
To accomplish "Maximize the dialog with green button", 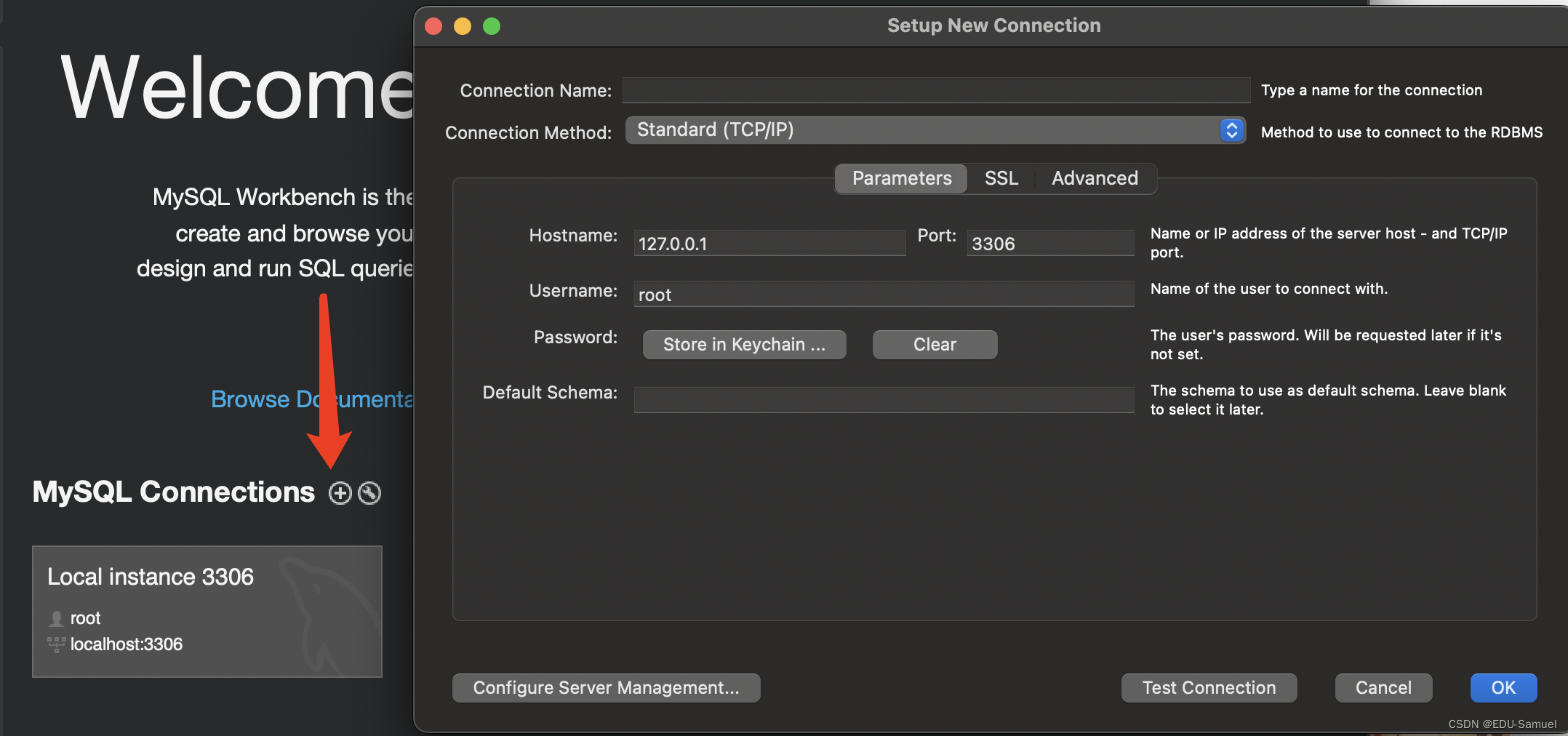I will click(492, 26).
